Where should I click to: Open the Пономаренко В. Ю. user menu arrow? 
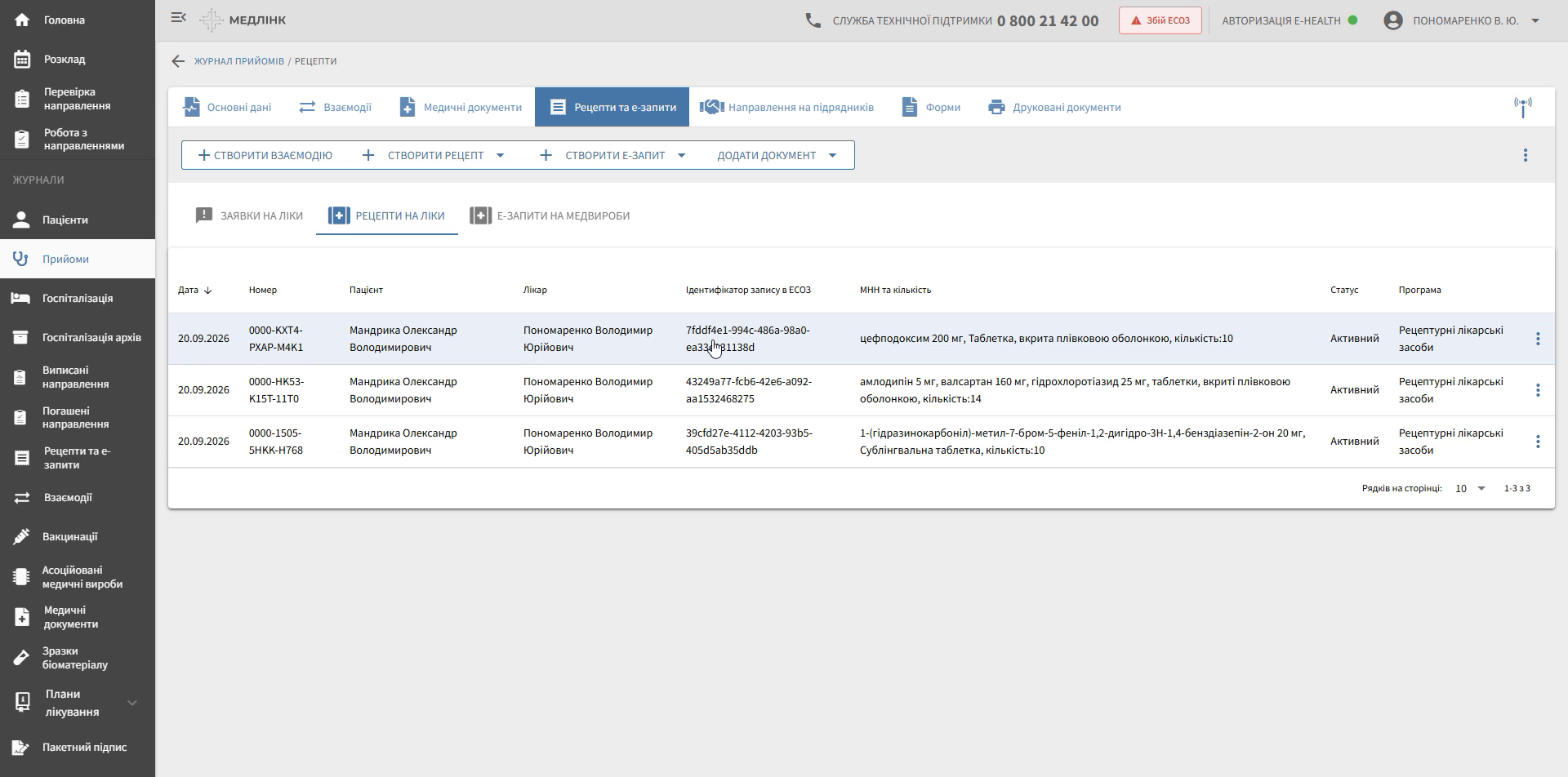(x=1535, y=20)
